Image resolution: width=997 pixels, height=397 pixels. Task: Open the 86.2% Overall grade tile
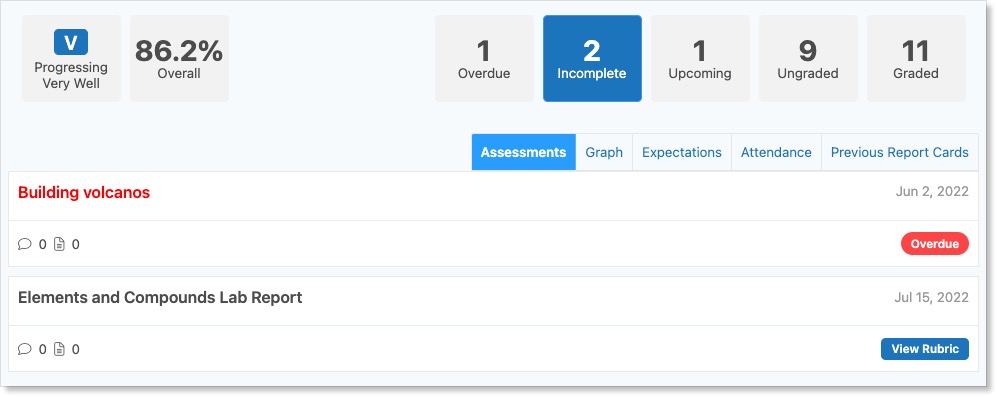tap(179, 59)
